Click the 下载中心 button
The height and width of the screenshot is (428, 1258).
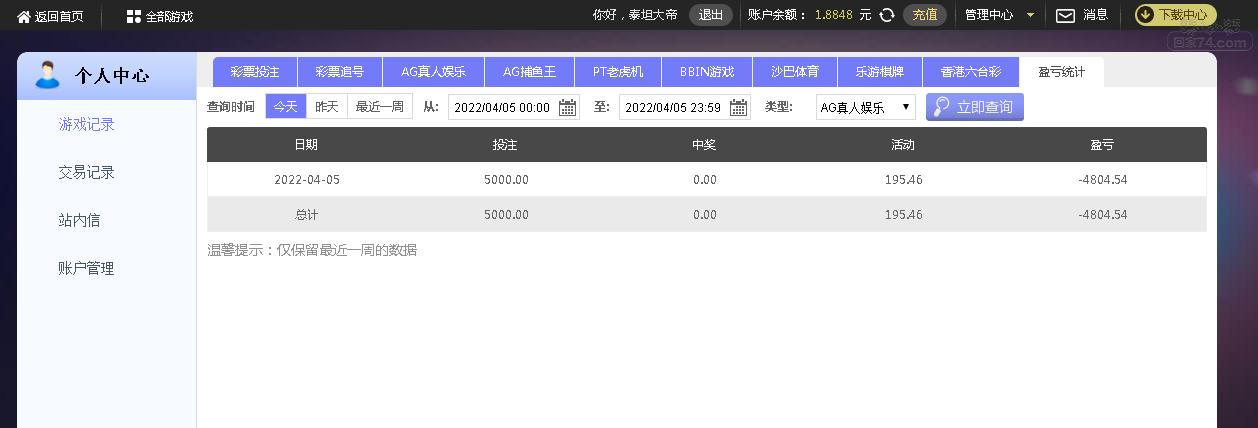click(x=1176, y=15)
